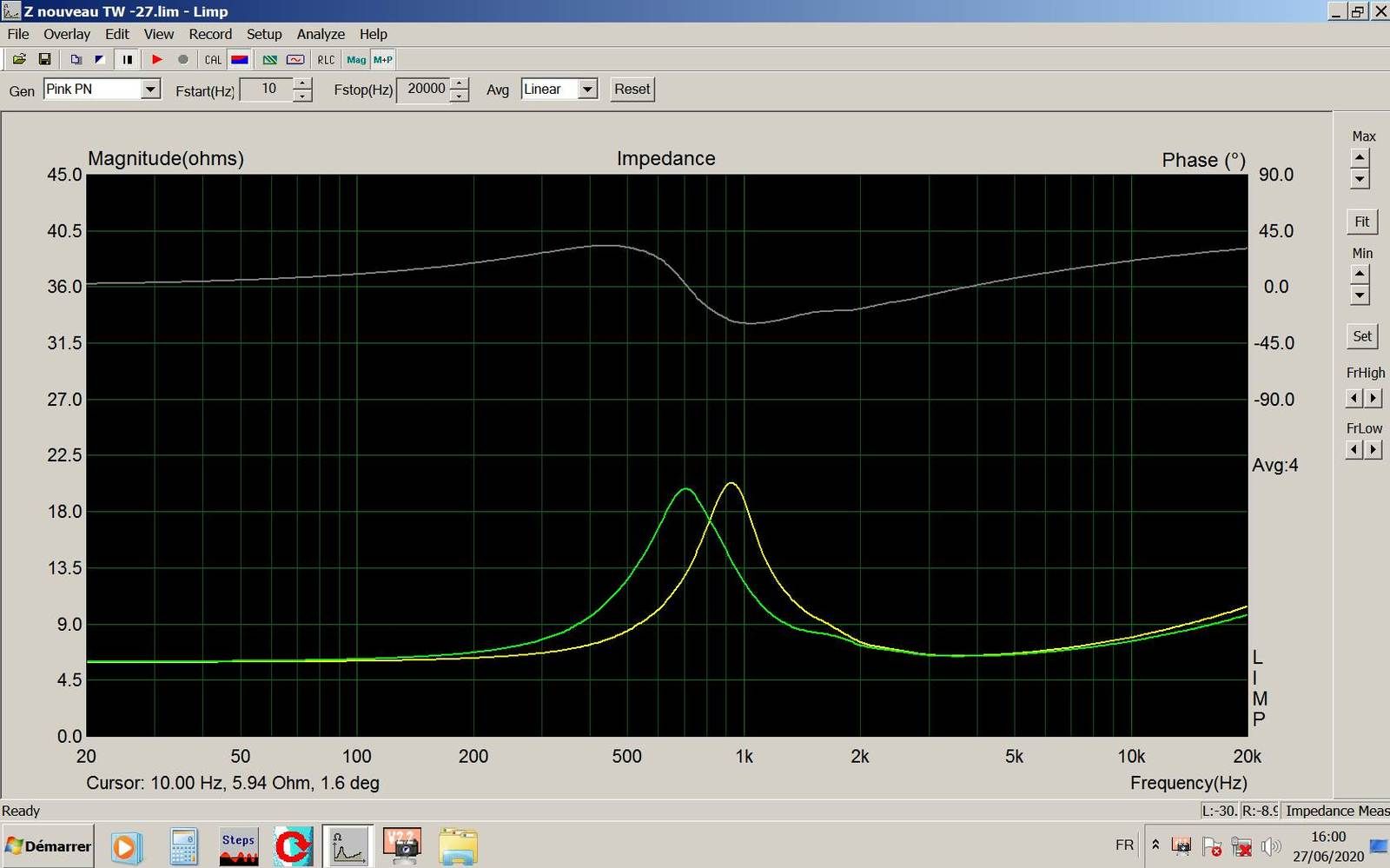Viewport: 1390px width, 868px height.
Task: Start measurement with the red play icon
Action: [157, 60]
